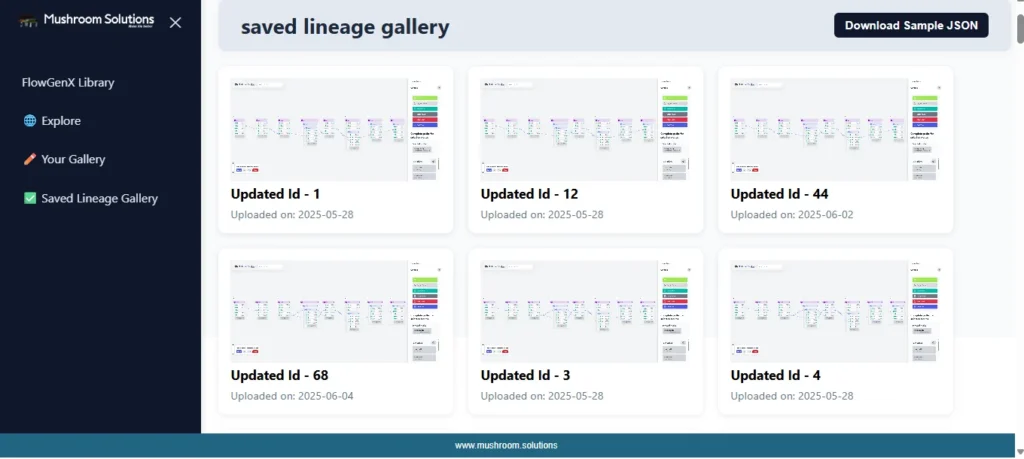Open the Updated Id - 44 thumbnail
This screenshot has width=1024, height=459.
tap(835, 129)
